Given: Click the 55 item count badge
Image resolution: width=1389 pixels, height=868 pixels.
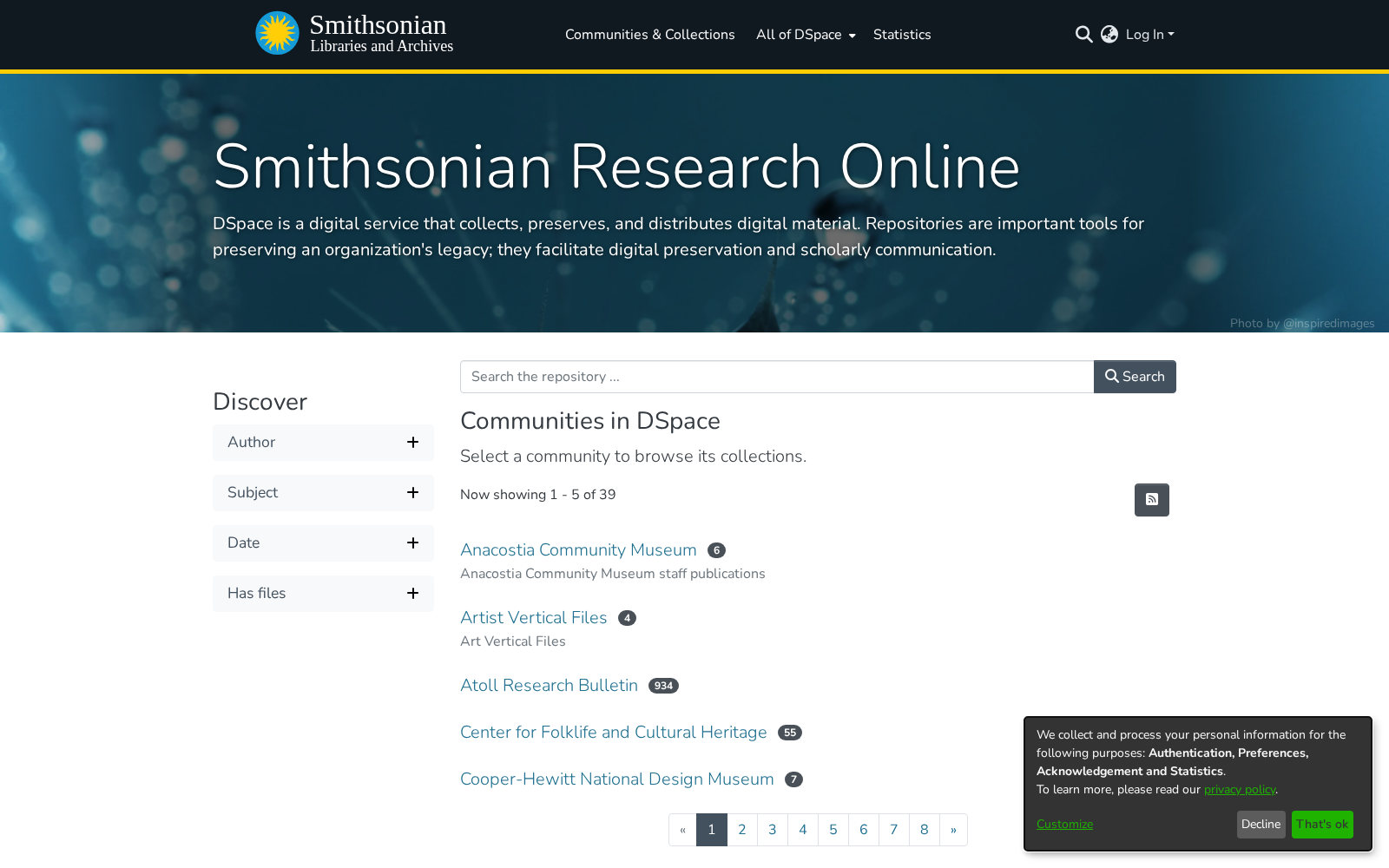Looking at the screenshot, I should tap(790, 733).
